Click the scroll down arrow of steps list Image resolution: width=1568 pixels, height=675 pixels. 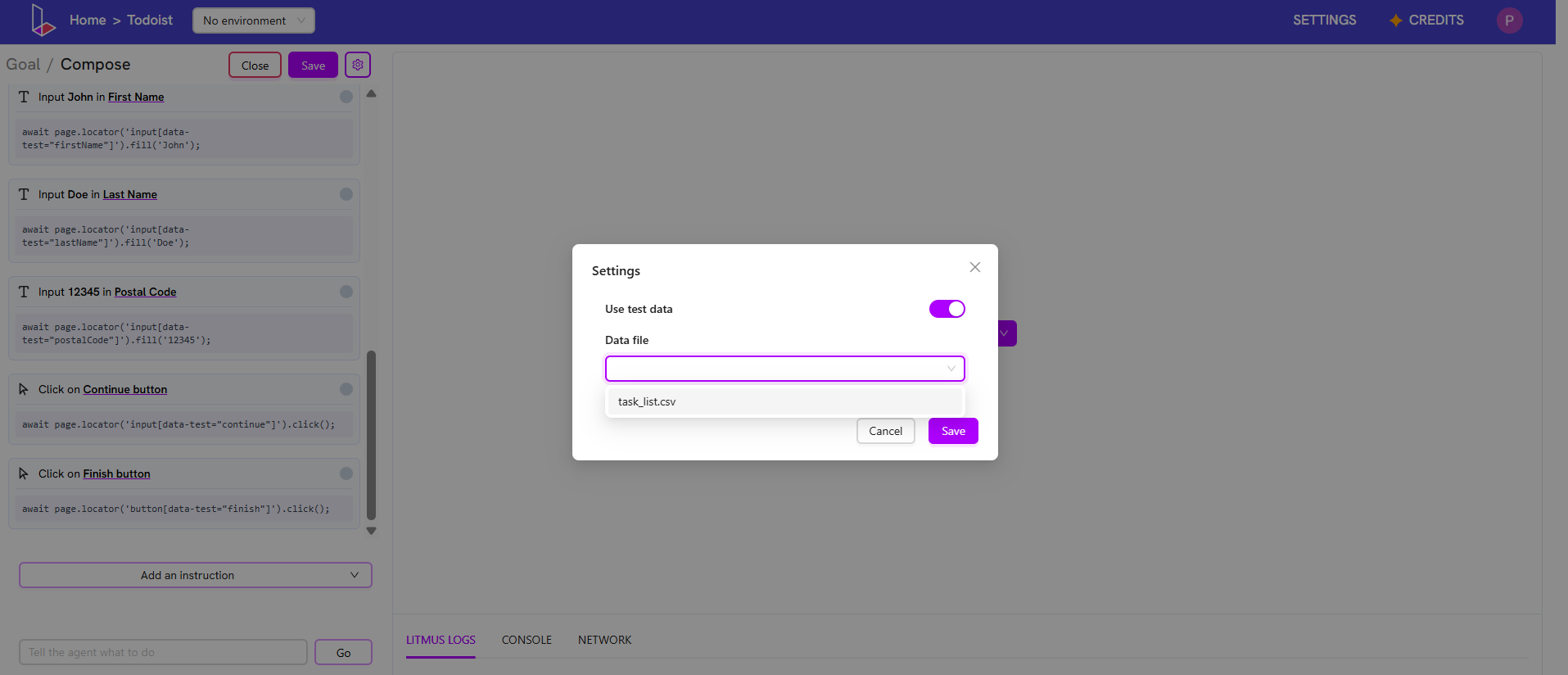[x=372, y=531]
